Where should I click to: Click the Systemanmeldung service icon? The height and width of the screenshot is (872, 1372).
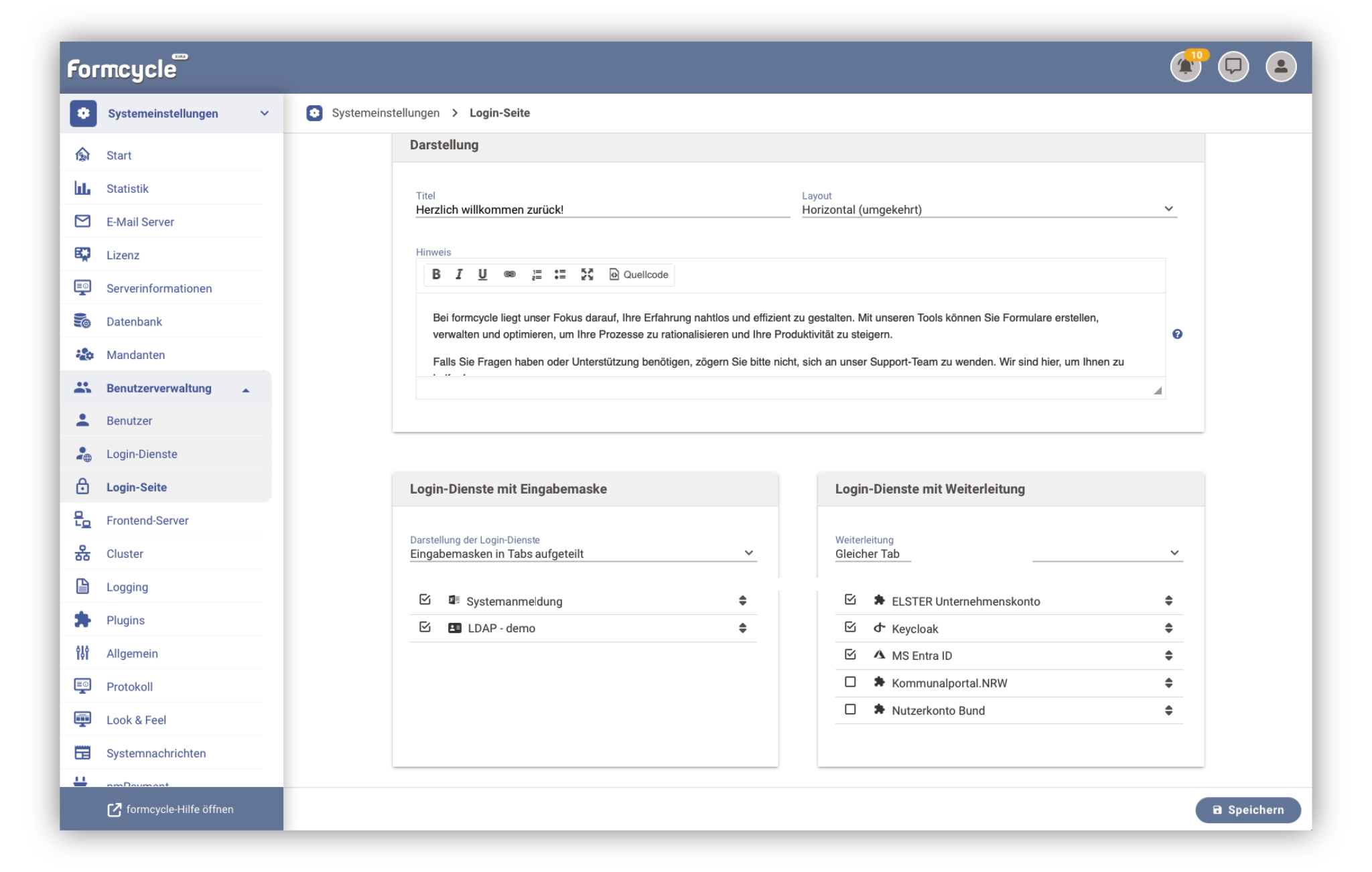454,600
